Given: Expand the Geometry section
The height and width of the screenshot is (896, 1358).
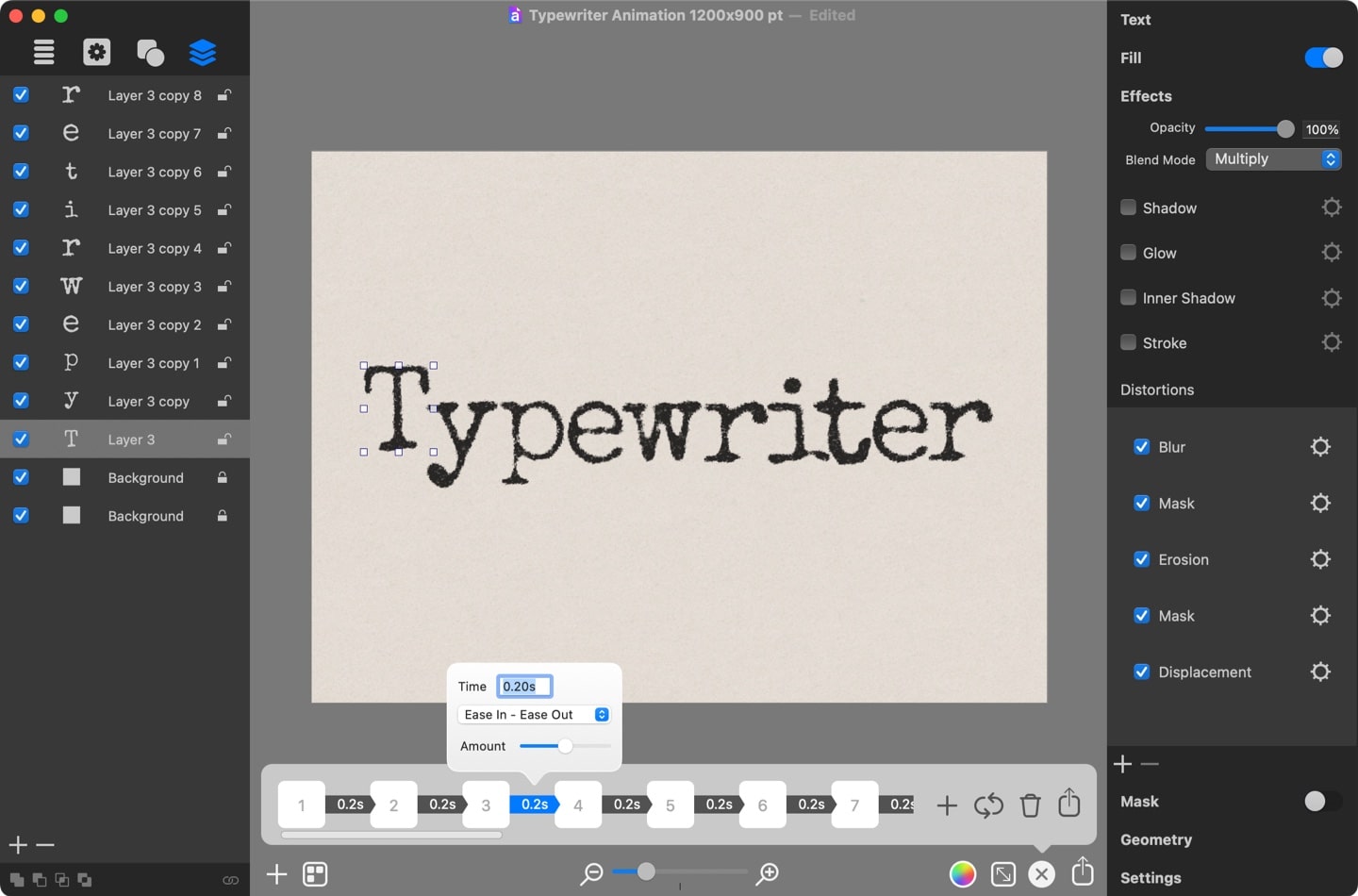Looking at the screenshot, I should click(x=1156, y=839).
